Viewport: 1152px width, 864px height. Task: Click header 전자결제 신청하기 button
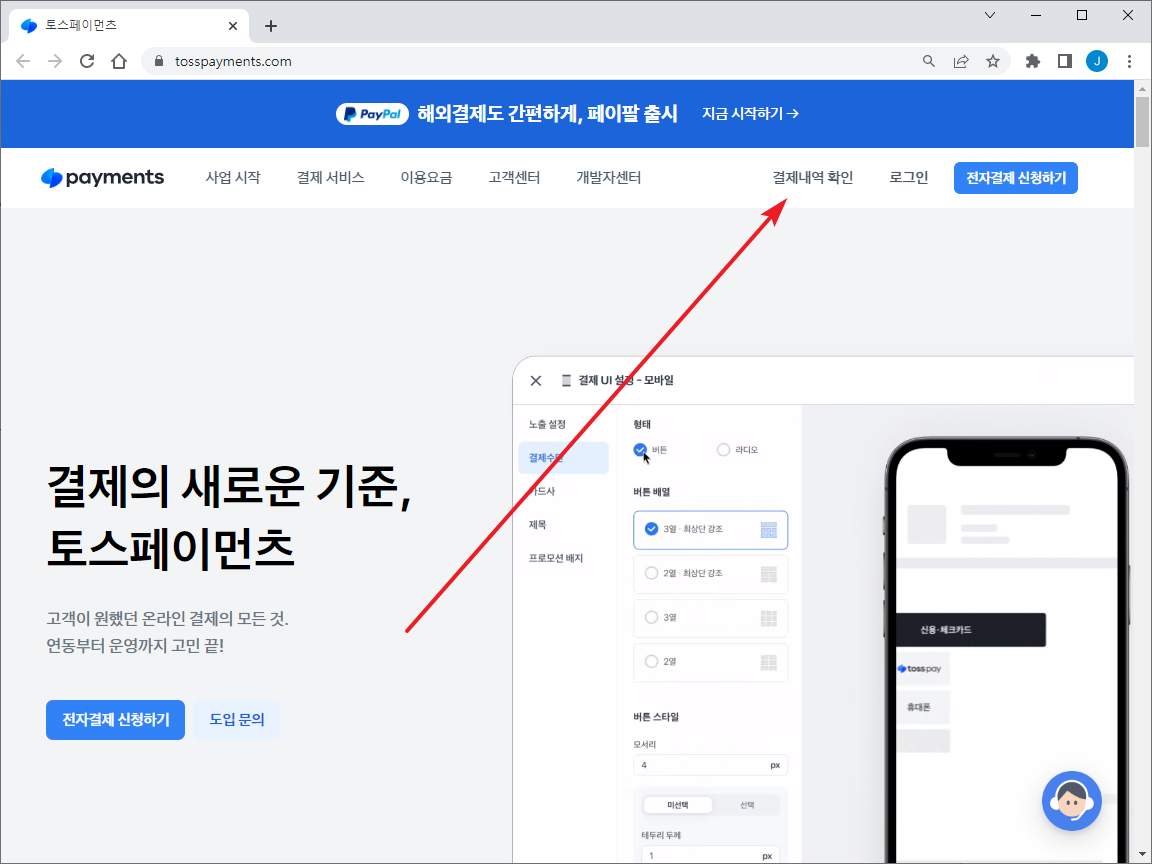(1015, 178)
